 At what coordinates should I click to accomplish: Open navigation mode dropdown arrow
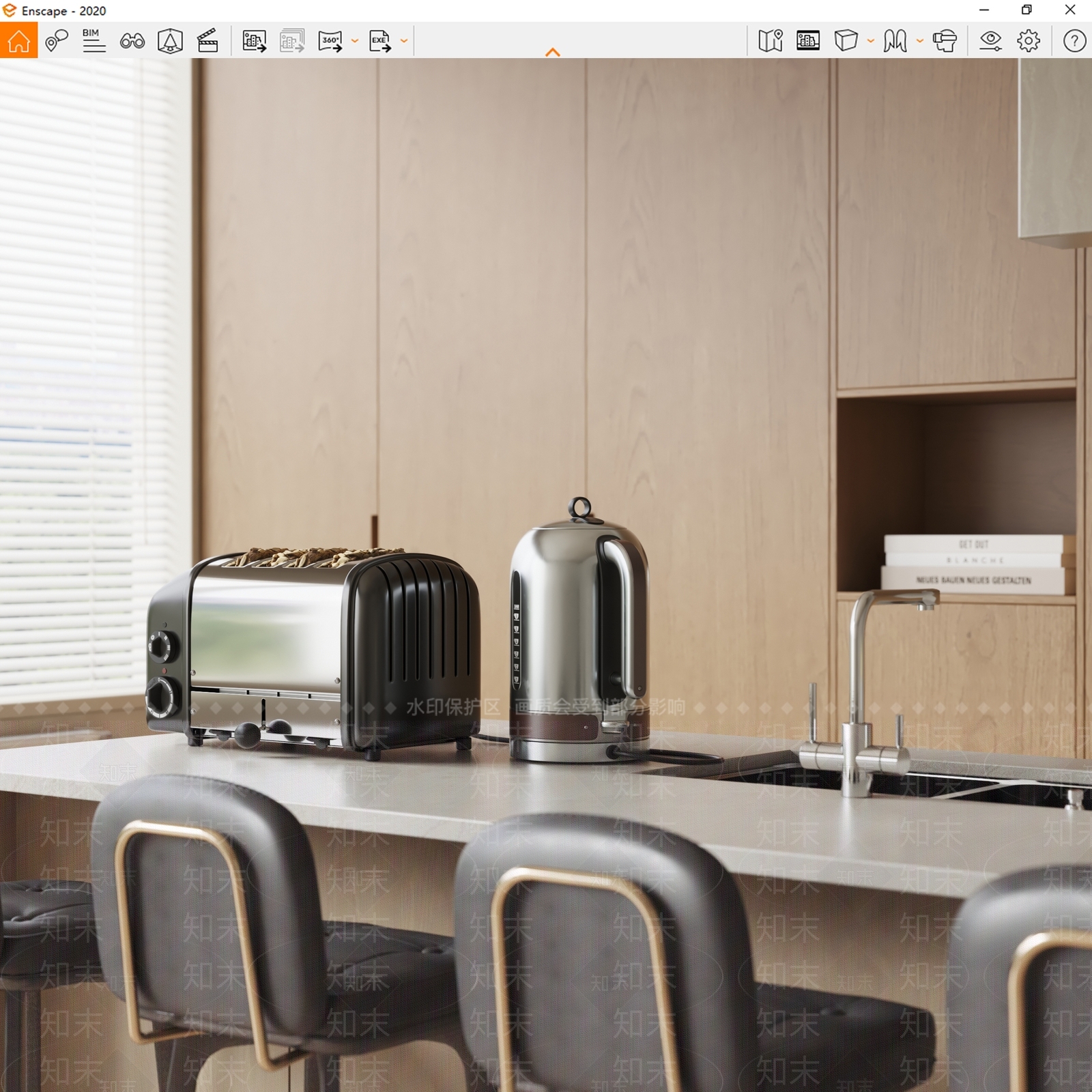click(x=919, y=41)
